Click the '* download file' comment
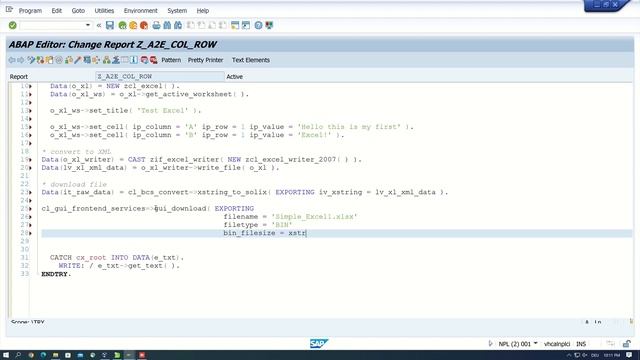This screenshot has height=360, width=640. (x=74, y=184)
